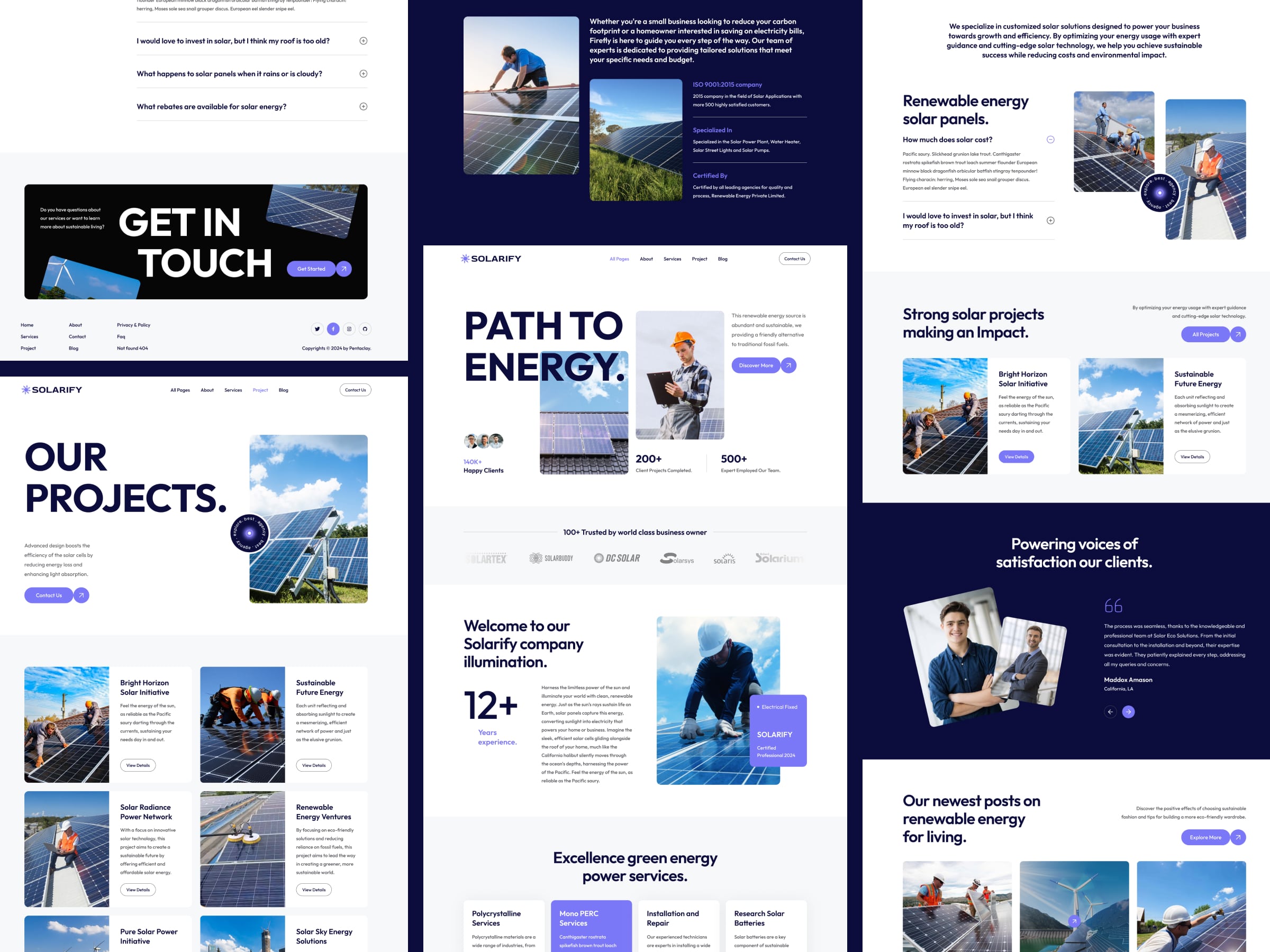
Task: Select Project in Our Projects page navbar
Action: (x=260, y=390)
